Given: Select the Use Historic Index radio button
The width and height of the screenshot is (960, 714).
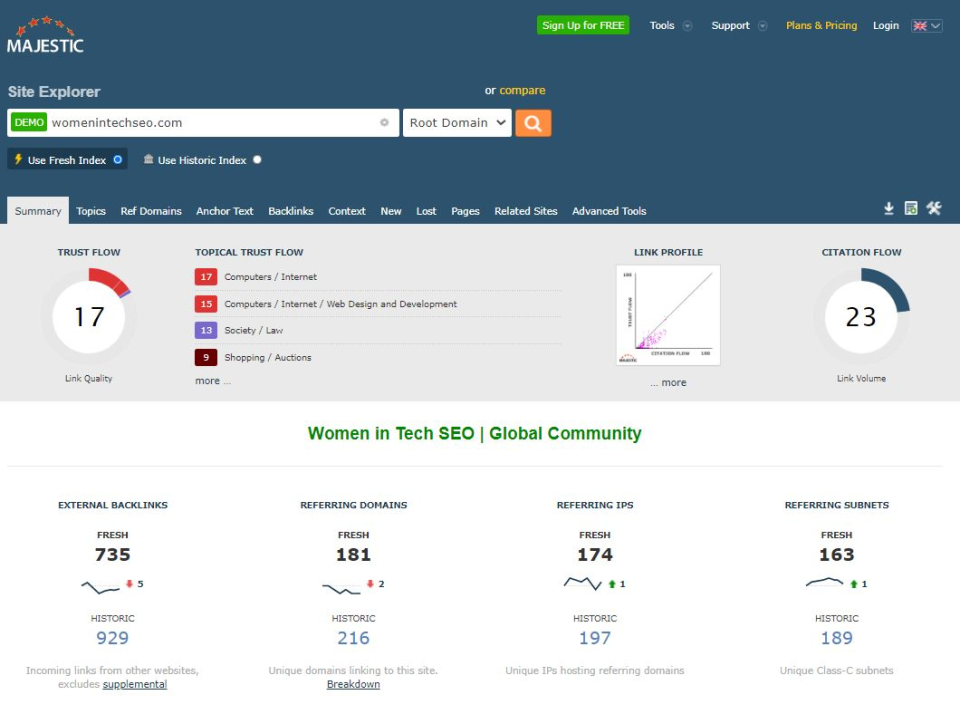Looking at the screenshot, I should [x=257, y=159].
